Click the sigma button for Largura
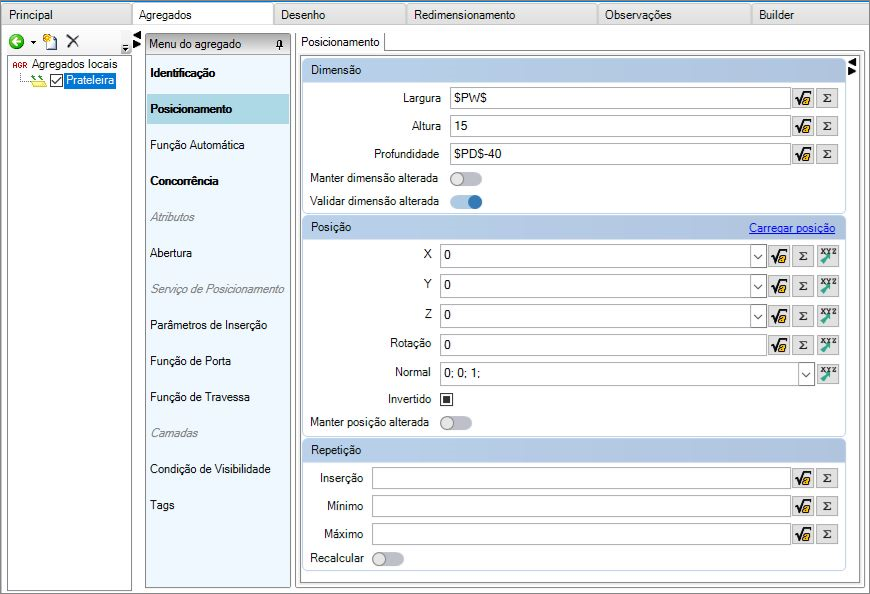The width and height of the screenshot is (870, 594). coord(827,98)
